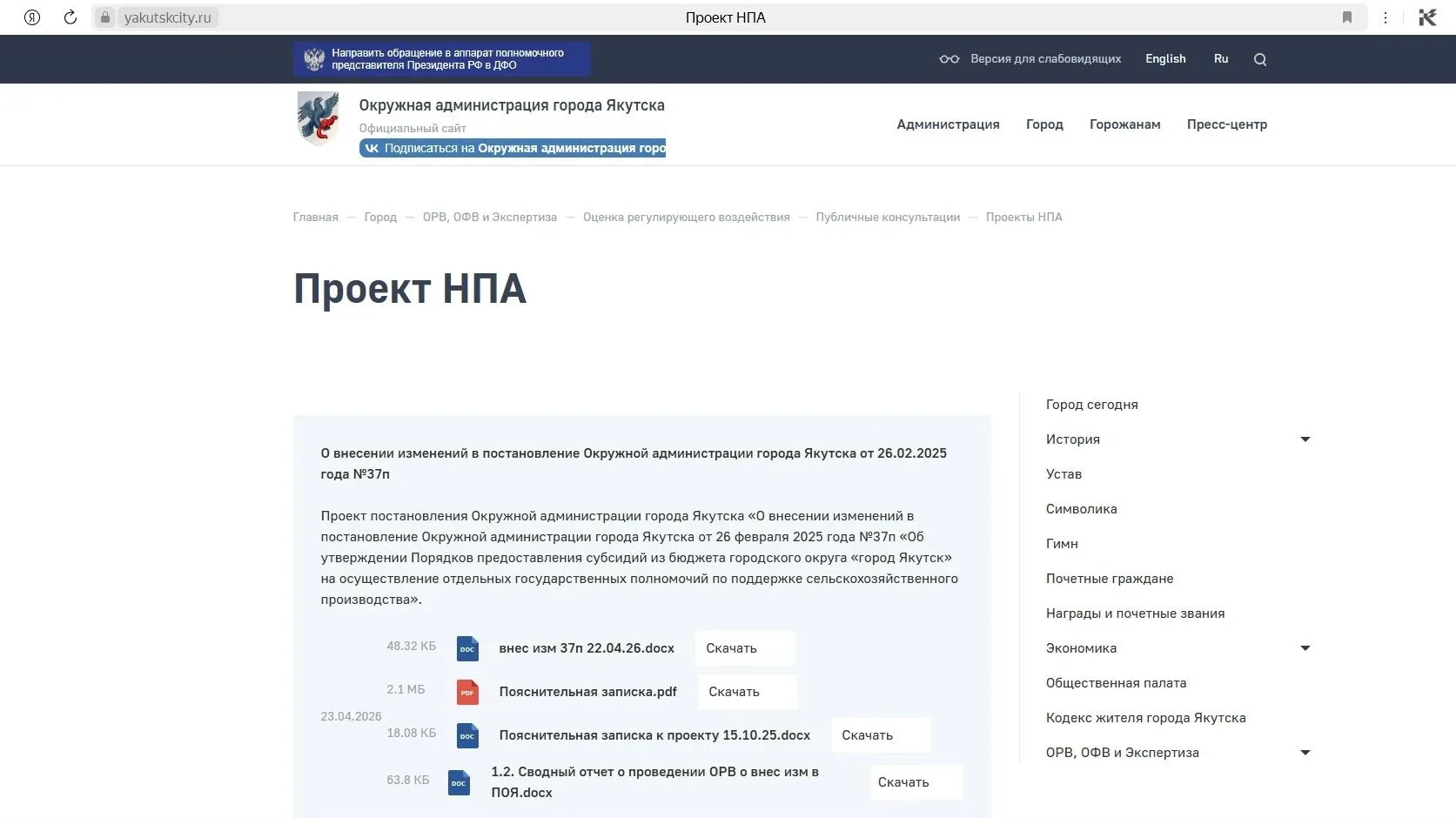Viewport: 1456px width, 818px height.
Task: Expand the История sidebar section
Action: point(1305,439)
